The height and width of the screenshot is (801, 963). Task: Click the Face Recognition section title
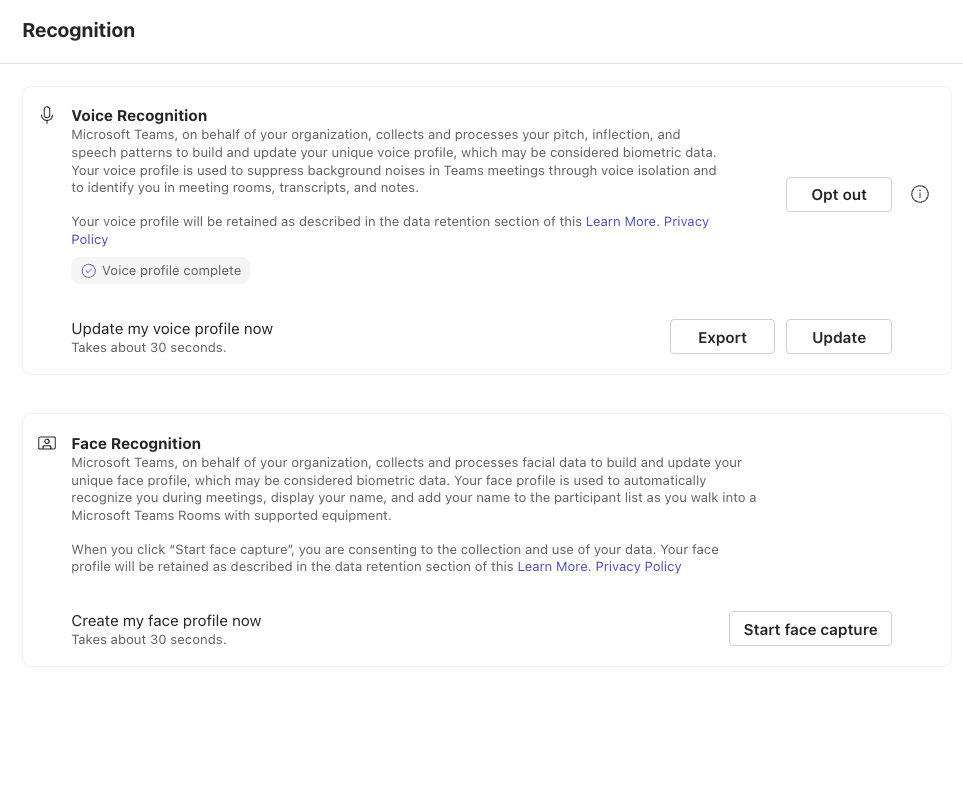(136, 443)
